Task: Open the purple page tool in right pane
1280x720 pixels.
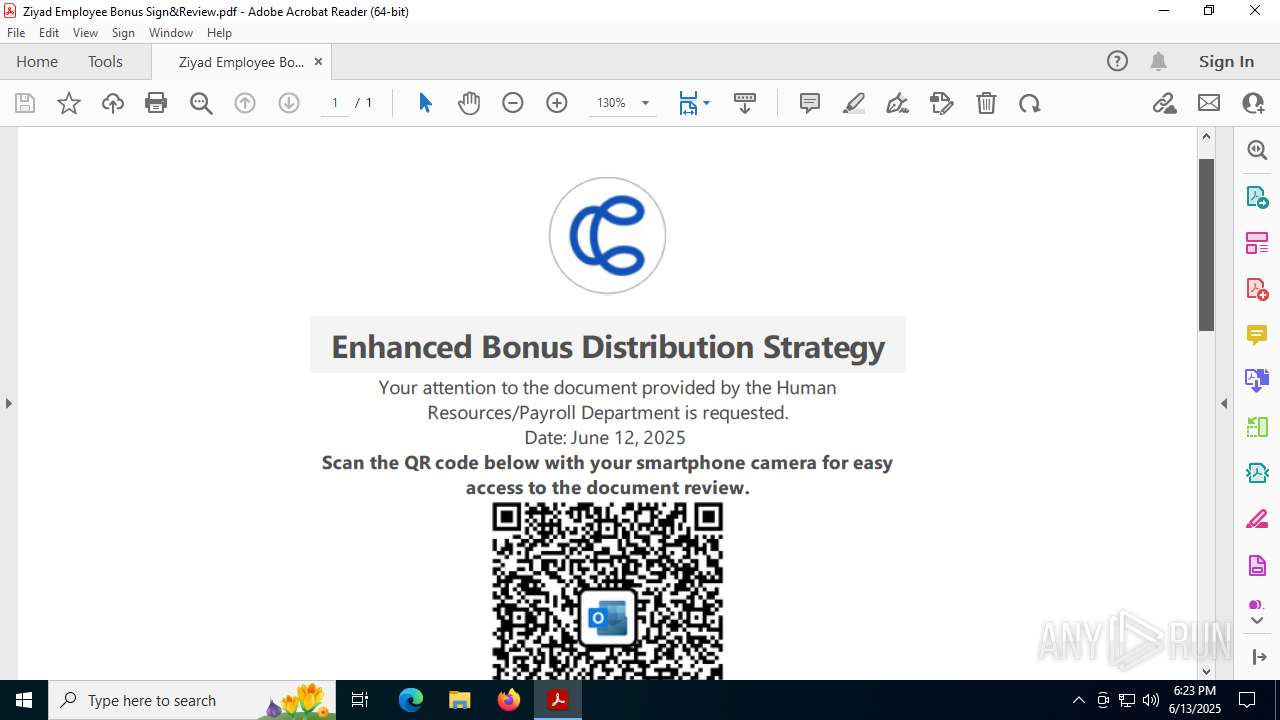Action: pyautogui.click(x=1257, y=566)
